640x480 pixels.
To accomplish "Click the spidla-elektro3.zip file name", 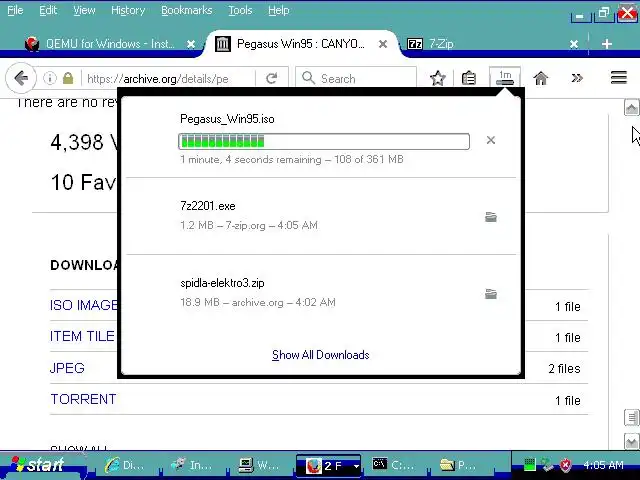I will tap(222, 283).
